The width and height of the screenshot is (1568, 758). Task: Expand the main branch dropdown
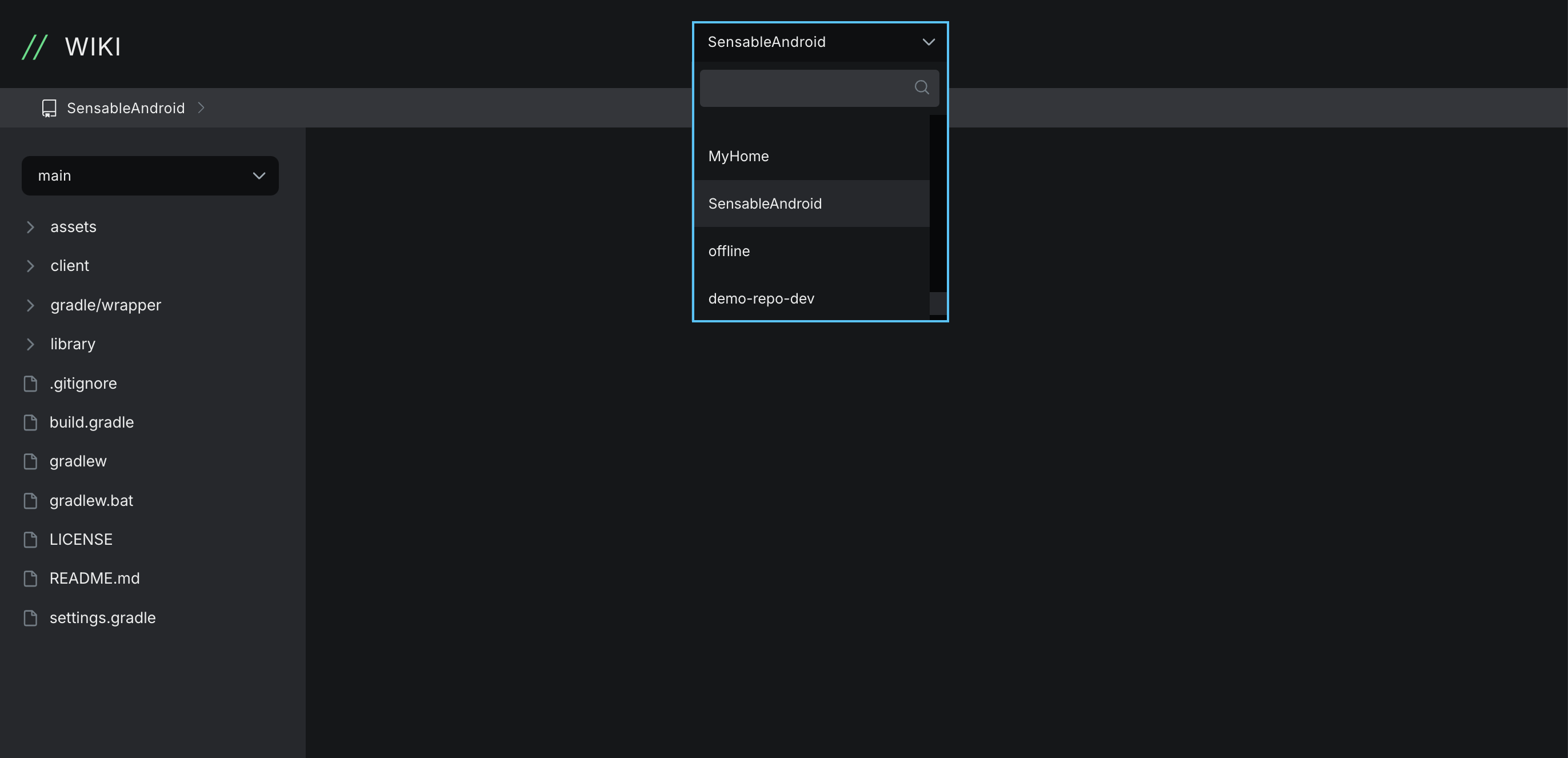click(151, 175)
